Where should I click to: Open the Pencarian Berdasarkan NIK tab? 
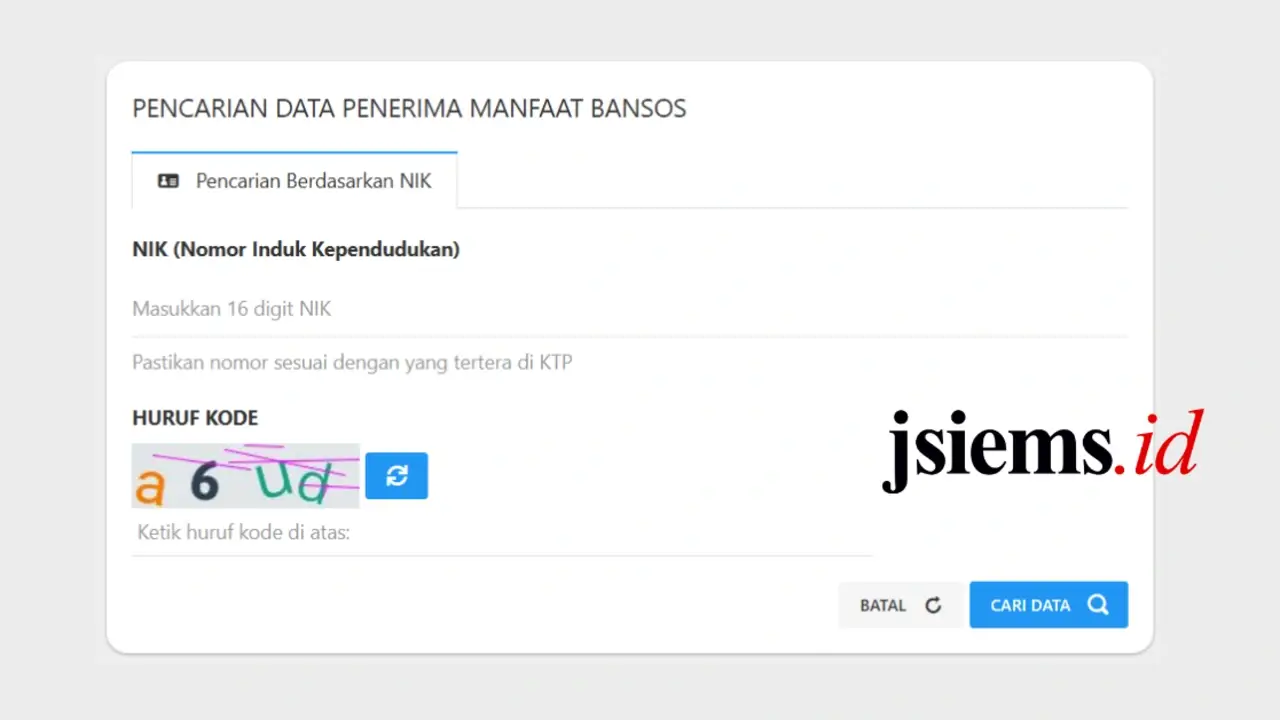(x=295, y=181)
